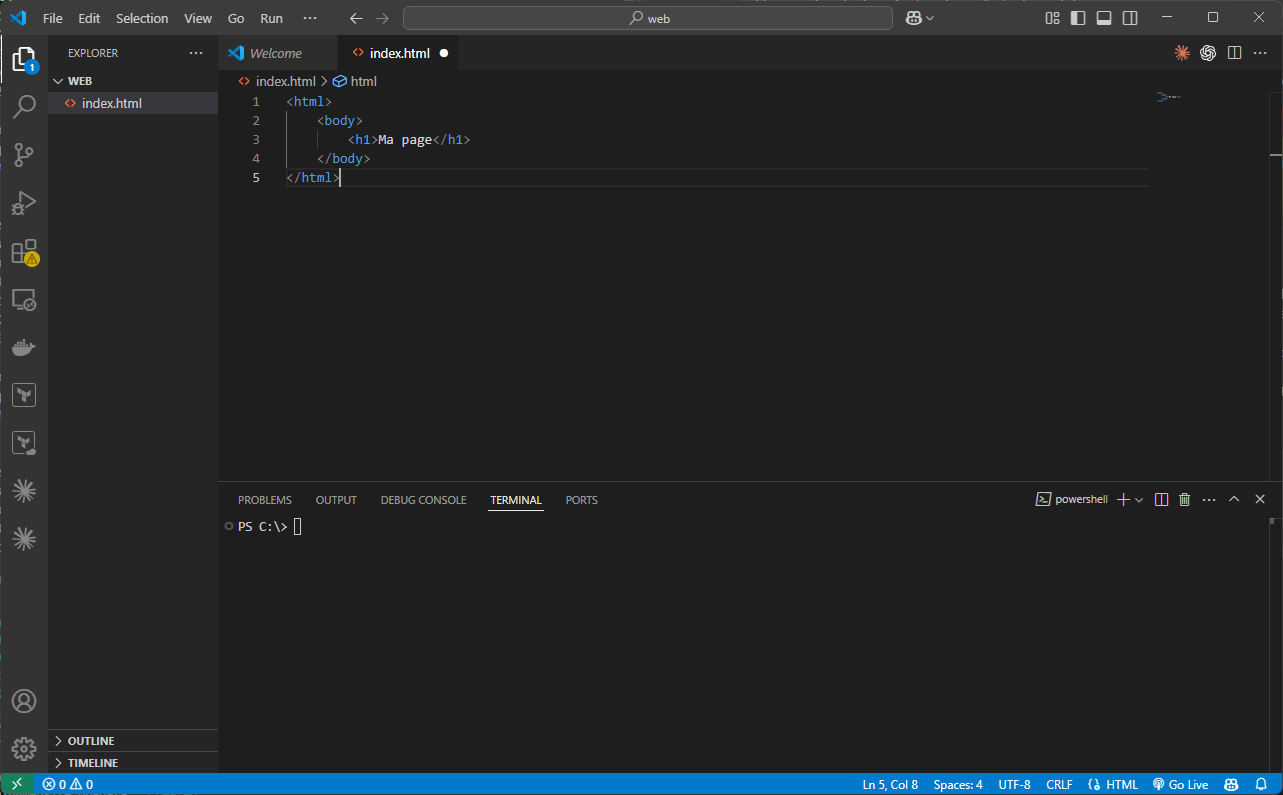
Task: Select the index.html editor tab
Action: tap(398, 53)
